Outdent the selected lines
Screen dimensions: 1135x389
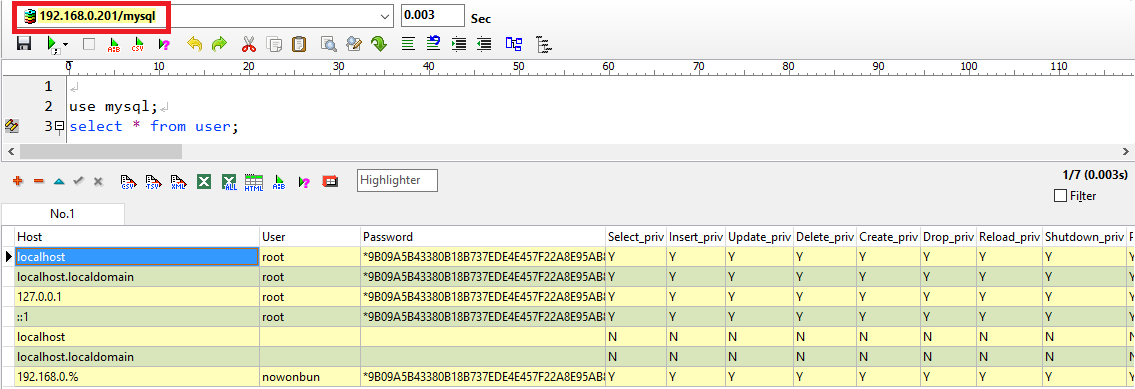coord(484,44)
